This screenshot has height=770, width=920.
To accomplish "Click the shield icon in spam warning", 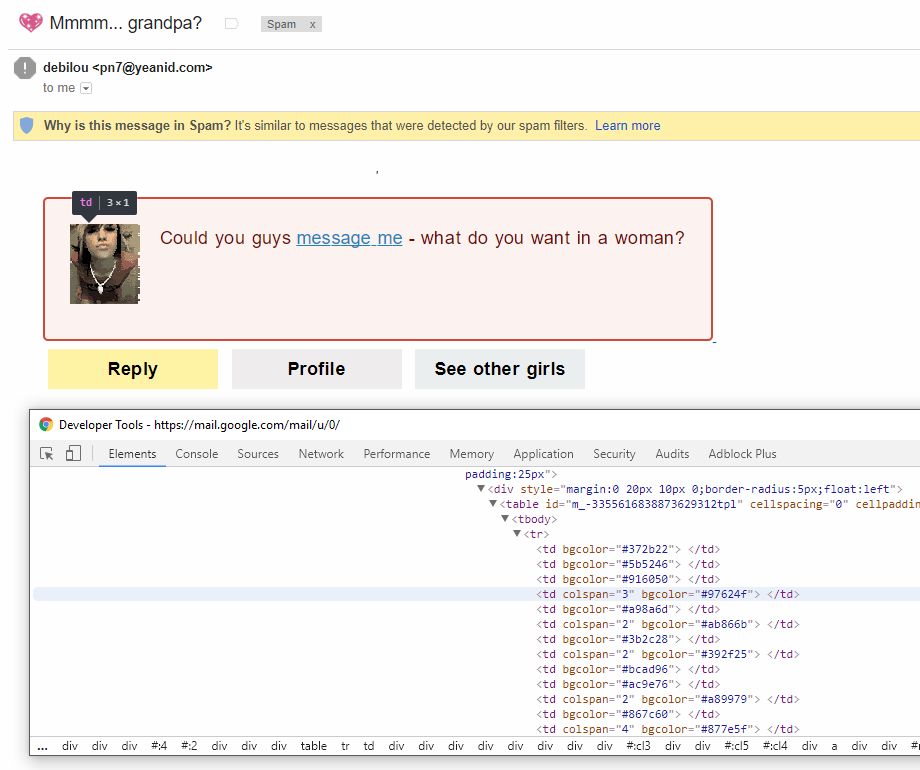I will click(26, 125).
